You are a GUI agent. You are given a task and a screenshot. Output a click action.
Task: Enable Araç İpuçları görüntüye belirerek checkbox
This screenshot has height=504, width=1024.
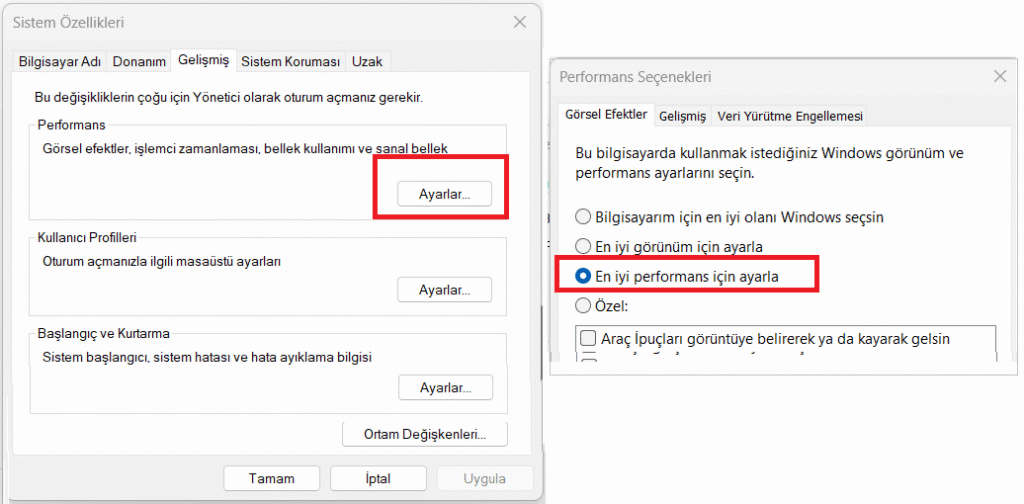point(588,339)
